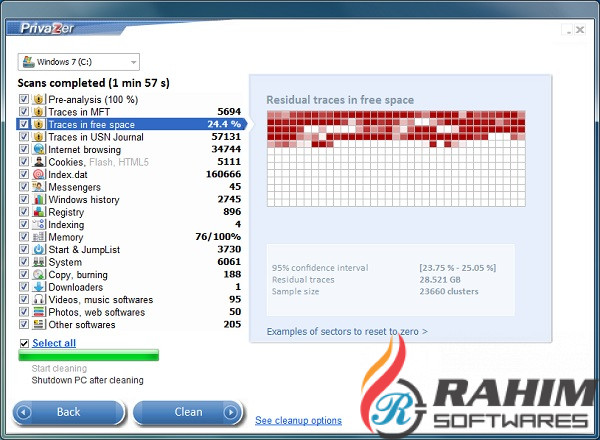This screenshot has width=600, height=440.
Task: Click the 95% confidence interval range value
Action: click(458, 268)
